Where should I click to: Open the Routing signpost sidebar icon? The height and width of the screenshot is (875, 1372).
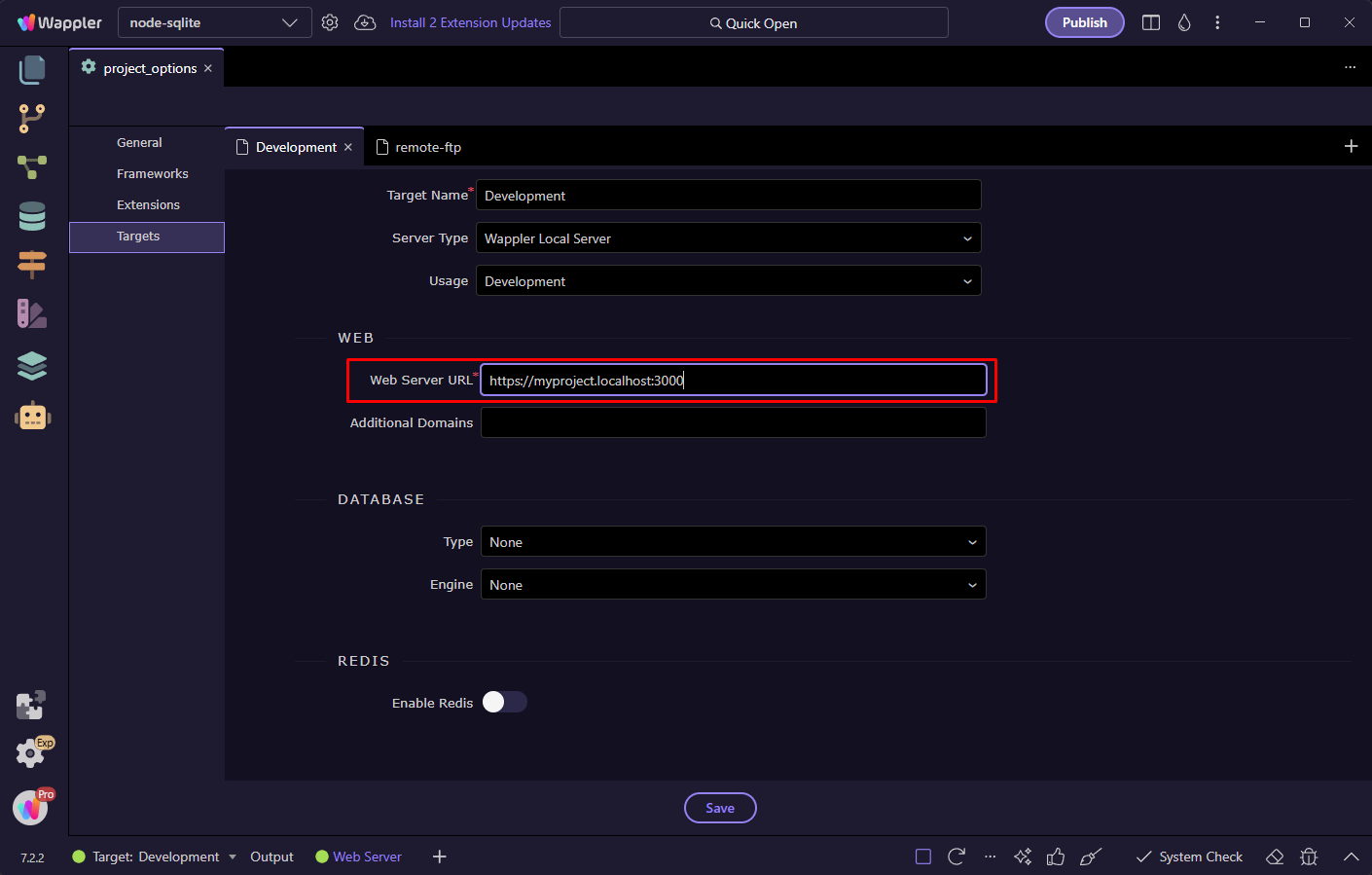point(32,264)
